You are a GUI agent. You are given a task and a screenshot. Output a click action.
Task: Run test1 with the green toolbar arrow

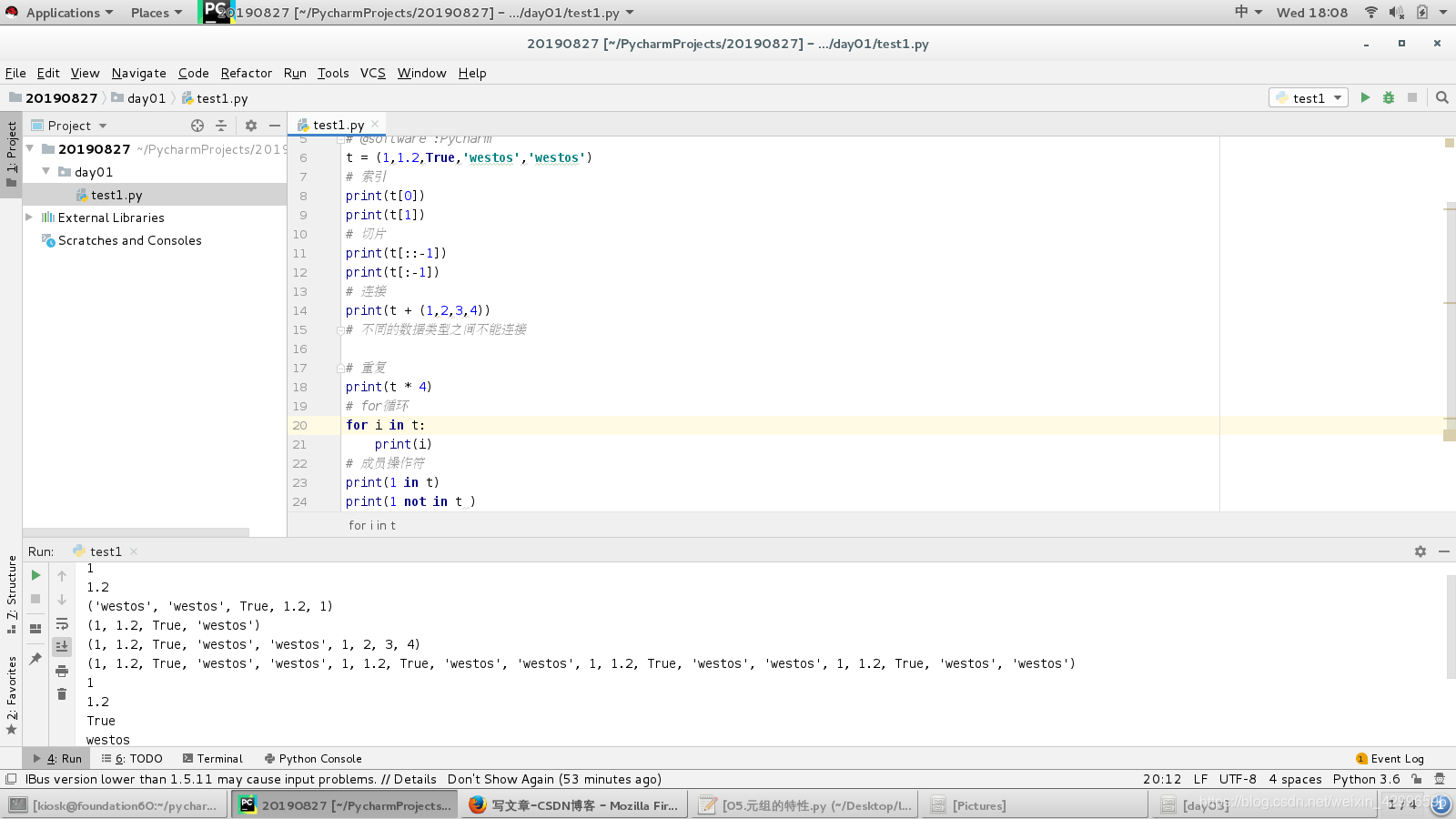[x=1365, y=97]
